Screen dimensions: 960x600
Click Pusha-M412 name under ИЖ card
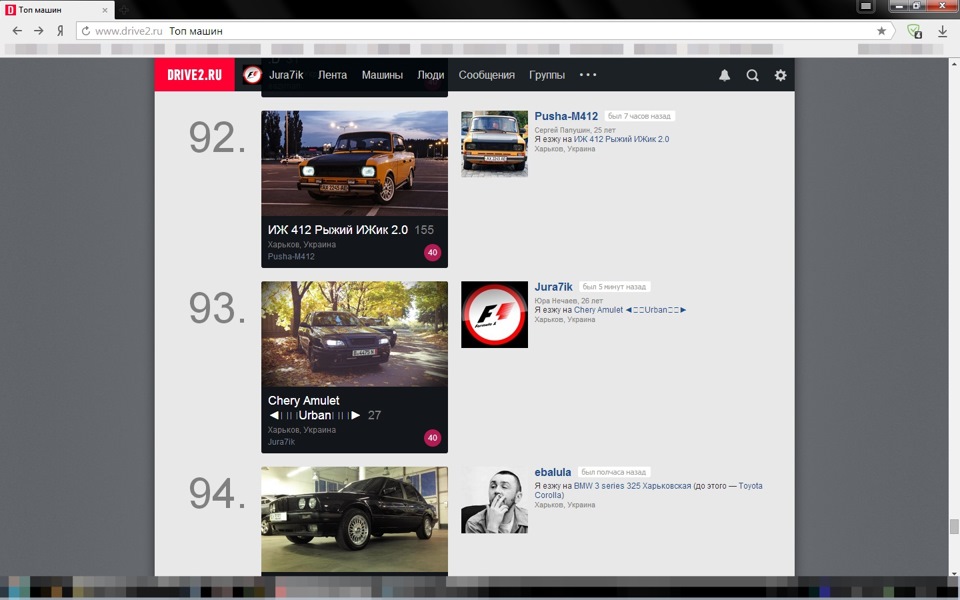pyautogui.click(x=291, y=257)
